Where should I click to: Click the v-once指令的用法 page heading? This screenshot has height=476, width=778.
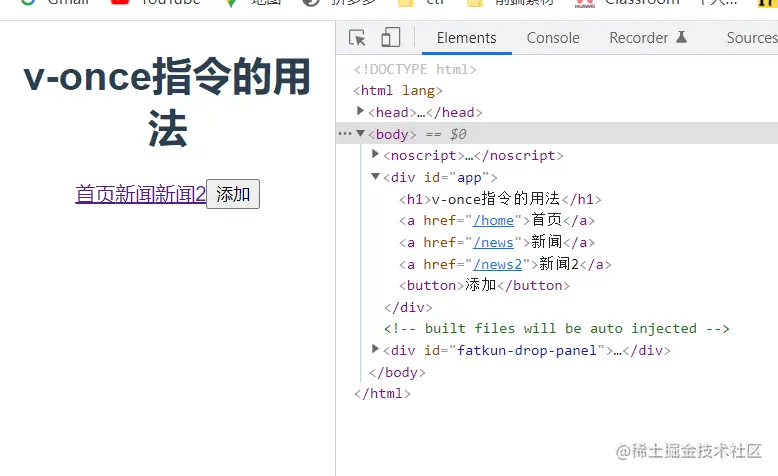(167, 102)
